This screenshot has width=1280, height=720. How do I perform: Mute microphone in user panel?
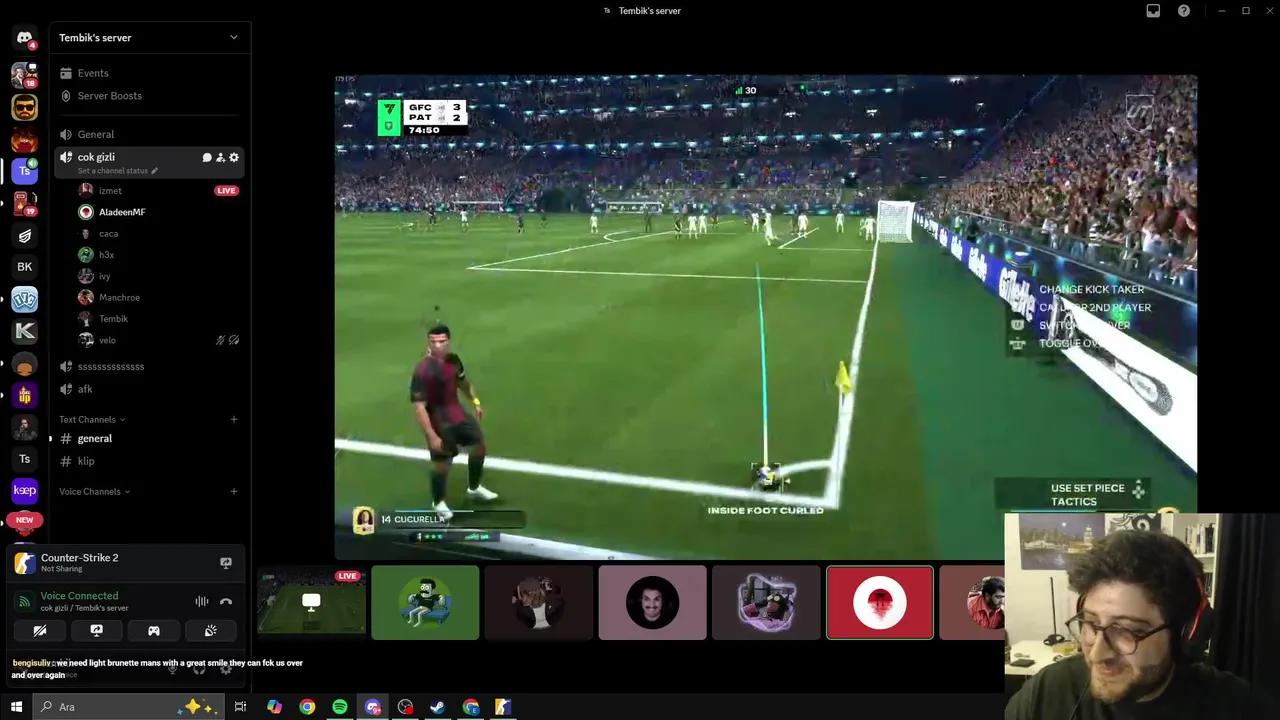click(172, 669)
